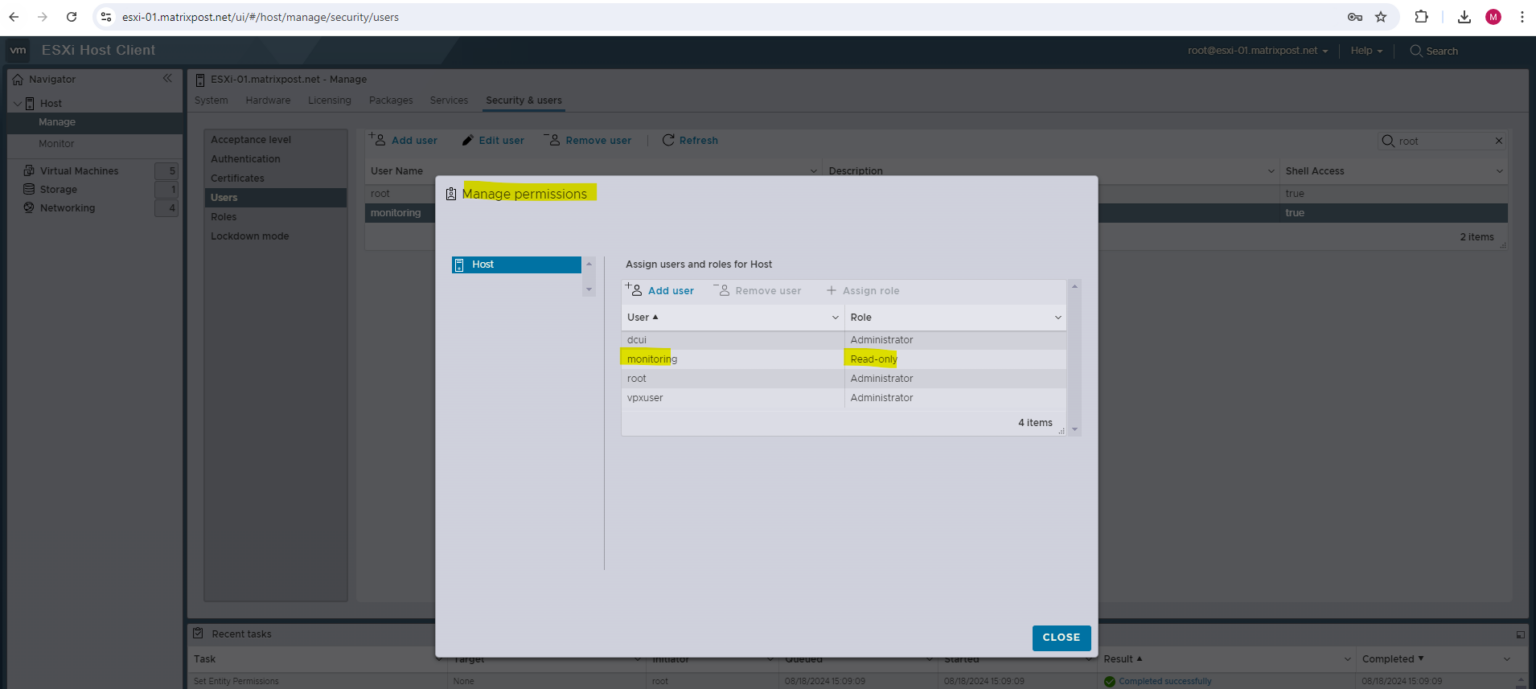Open the Role column dropdown in the dialog

pyautogui.click(x=1057, y=317)
